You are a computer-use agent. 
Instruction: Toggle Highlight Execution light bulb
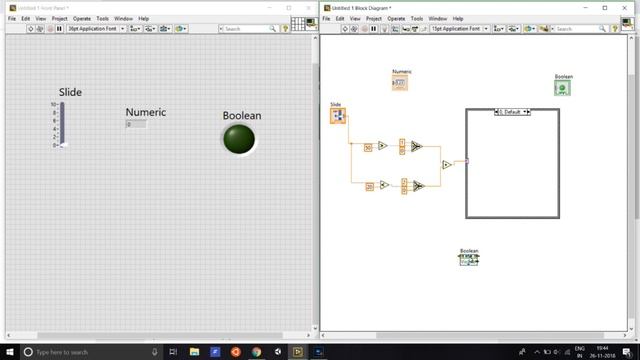pos(384,29)
